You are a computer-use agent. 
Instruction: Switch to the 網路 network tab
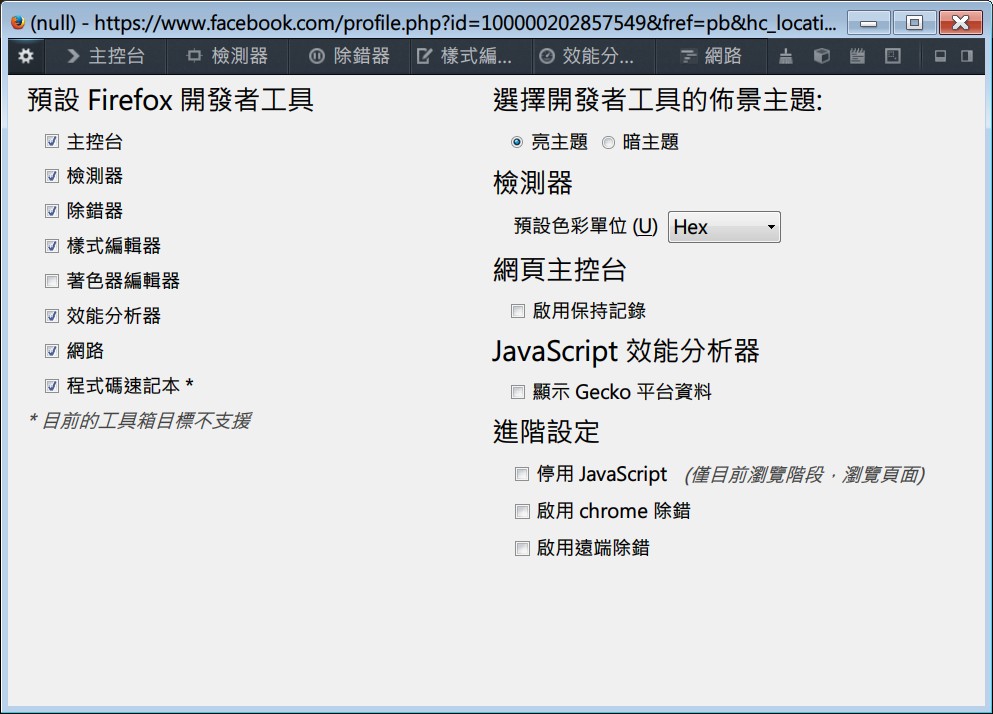pyautogui.click(x=711, y=56)
